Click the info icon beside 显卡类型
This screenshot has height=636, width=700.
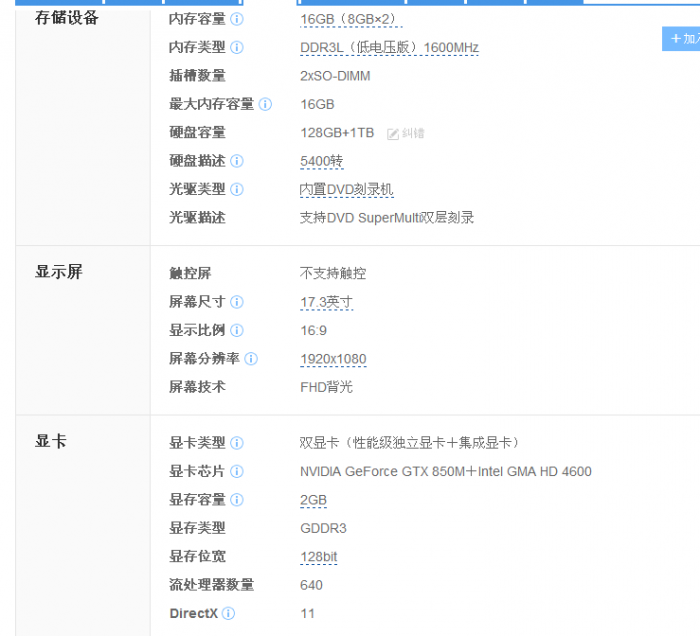pos(237,443)
